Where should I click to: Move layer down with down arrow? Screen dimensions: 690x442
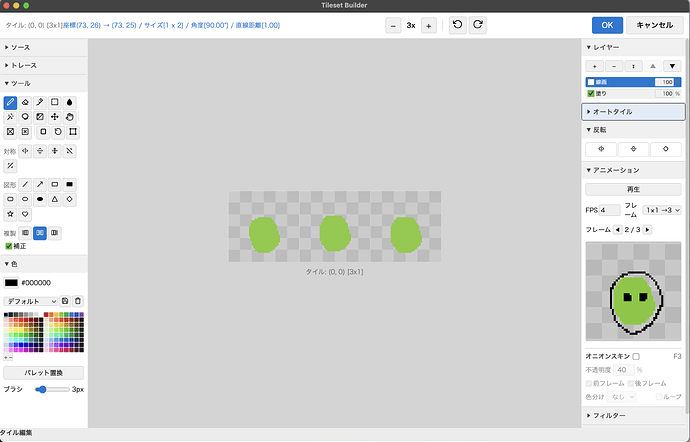tap(672, 66)
